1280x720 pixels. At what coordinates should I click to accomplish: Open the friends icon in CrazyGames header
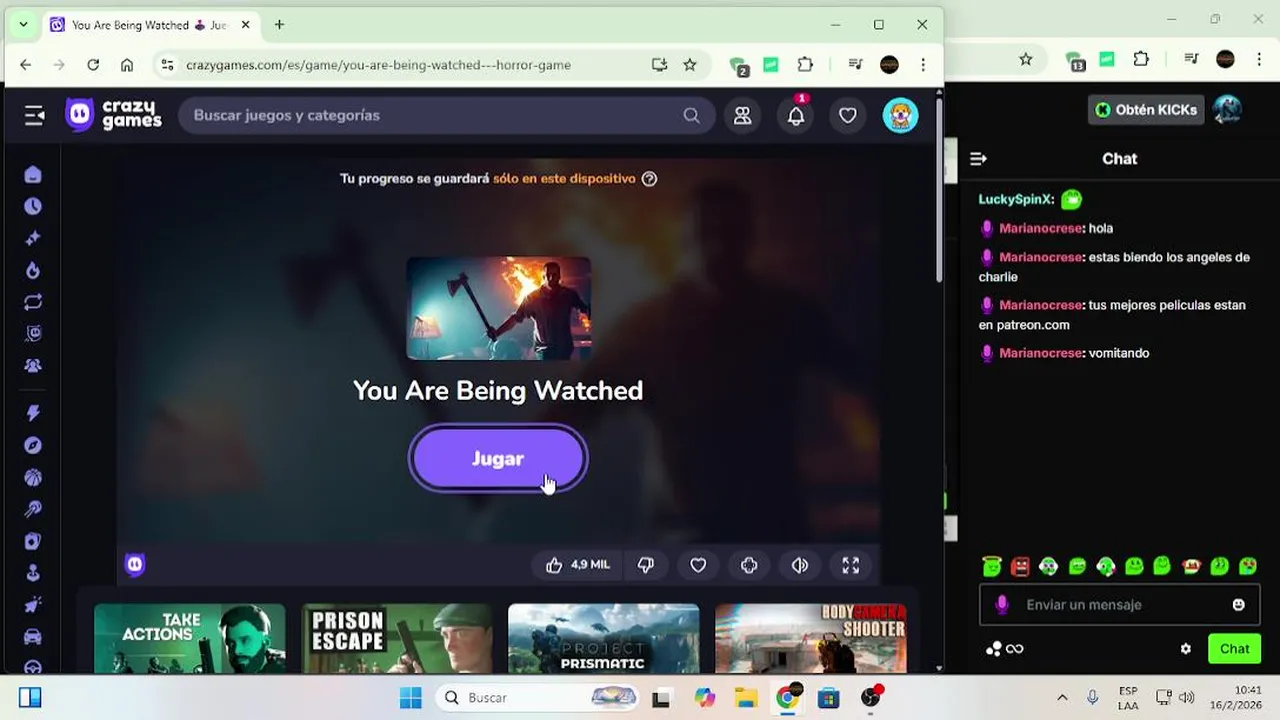pyautogui.click(x=742, y=116)
